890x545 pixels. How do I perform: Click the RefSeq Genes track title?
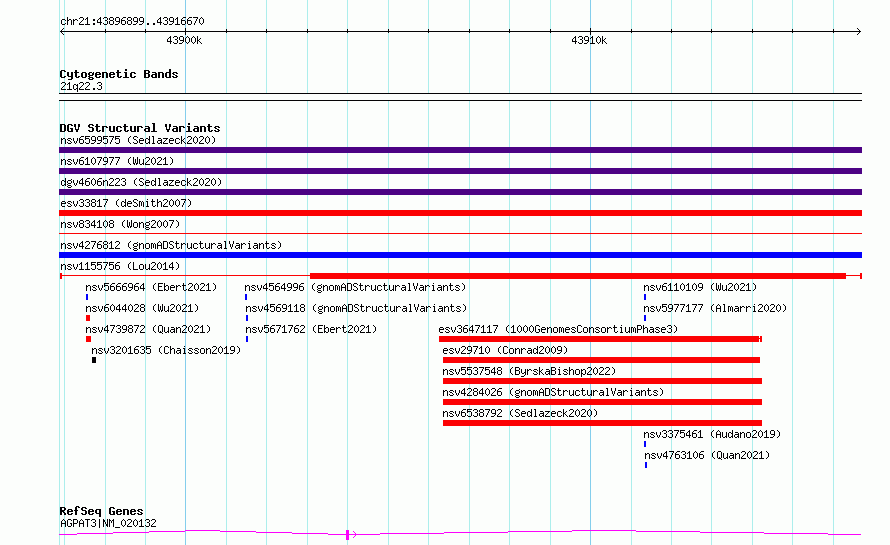point(101,512)
